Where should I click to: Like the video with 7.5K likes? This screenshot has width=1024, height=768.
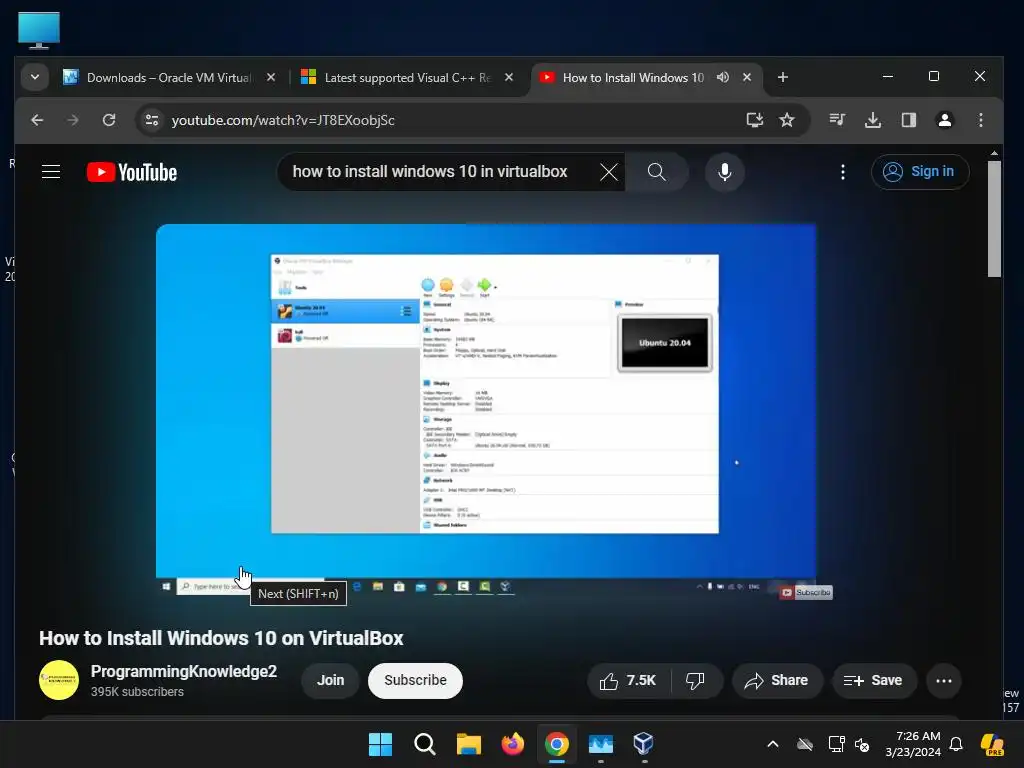click(628, 681)
